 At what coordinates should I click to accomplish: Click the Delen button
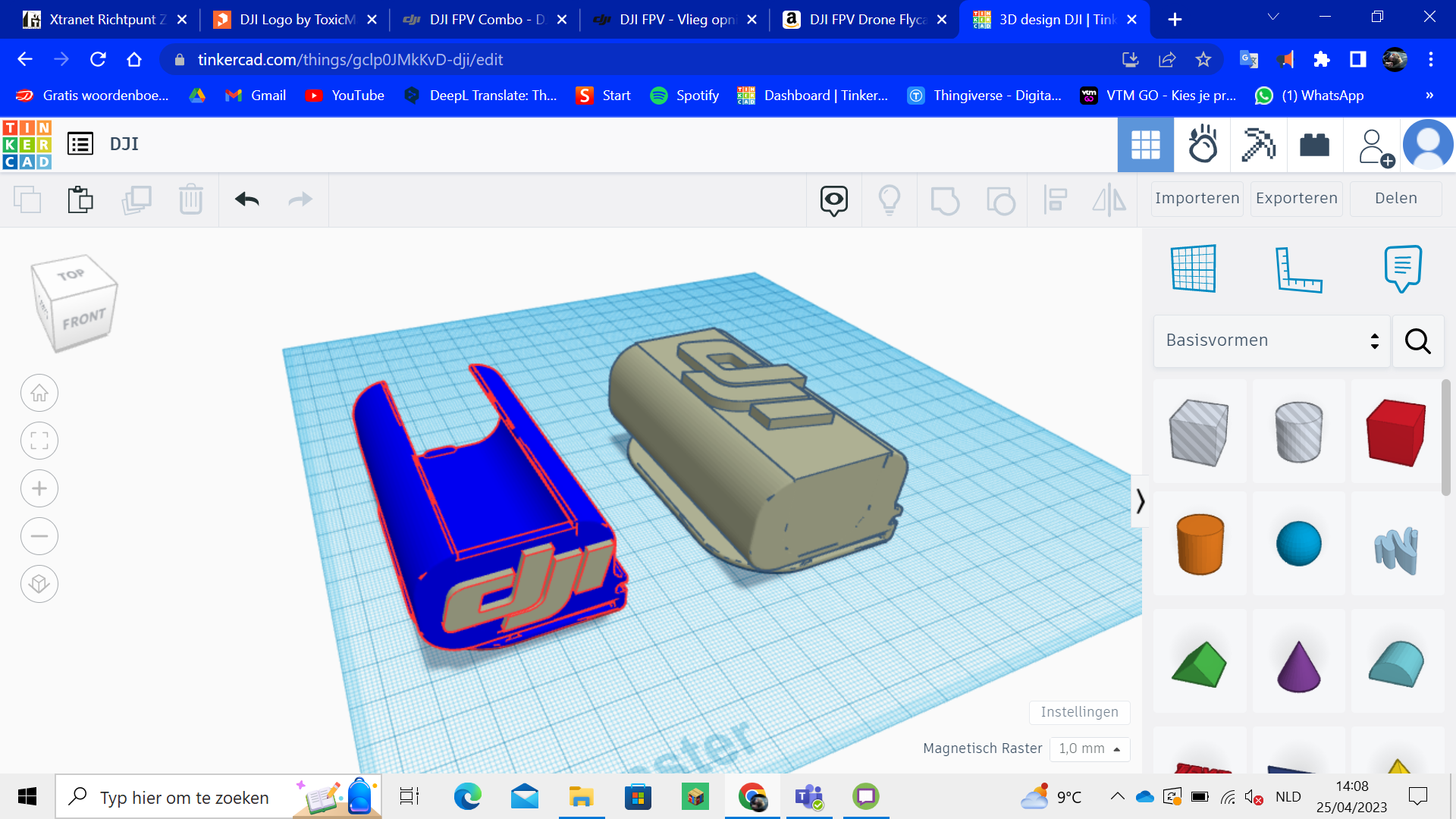click(x=1396, y=199)
